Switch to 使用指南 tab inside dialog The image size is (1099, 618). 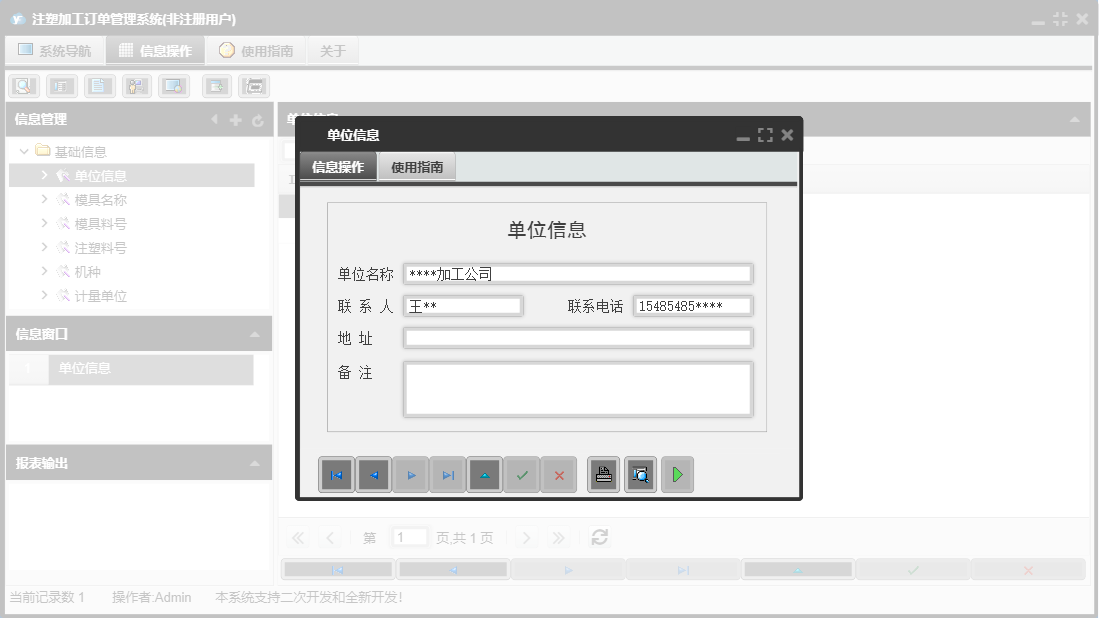point(417,167)
